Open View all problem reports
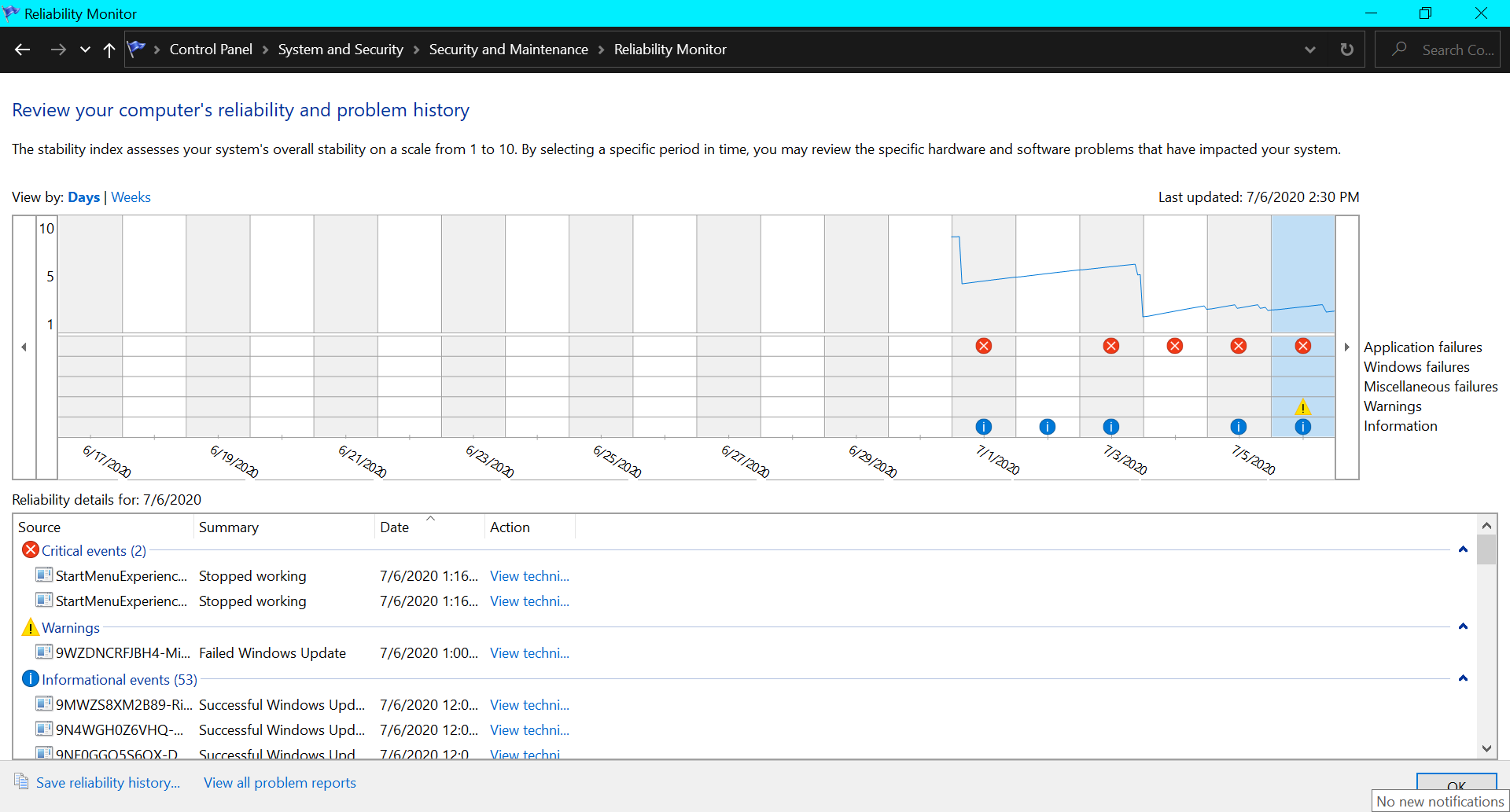Screen dimensions: 1510x812 pyautogui.click(x=280, y=783)
